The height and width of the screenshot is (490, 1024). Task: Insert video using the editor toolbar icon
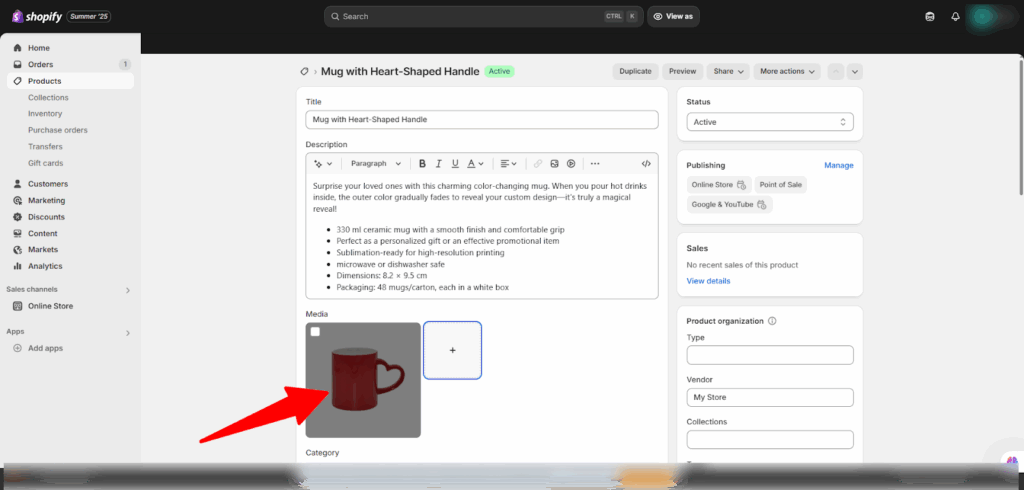pyautogui.click(x=571, y=164)
